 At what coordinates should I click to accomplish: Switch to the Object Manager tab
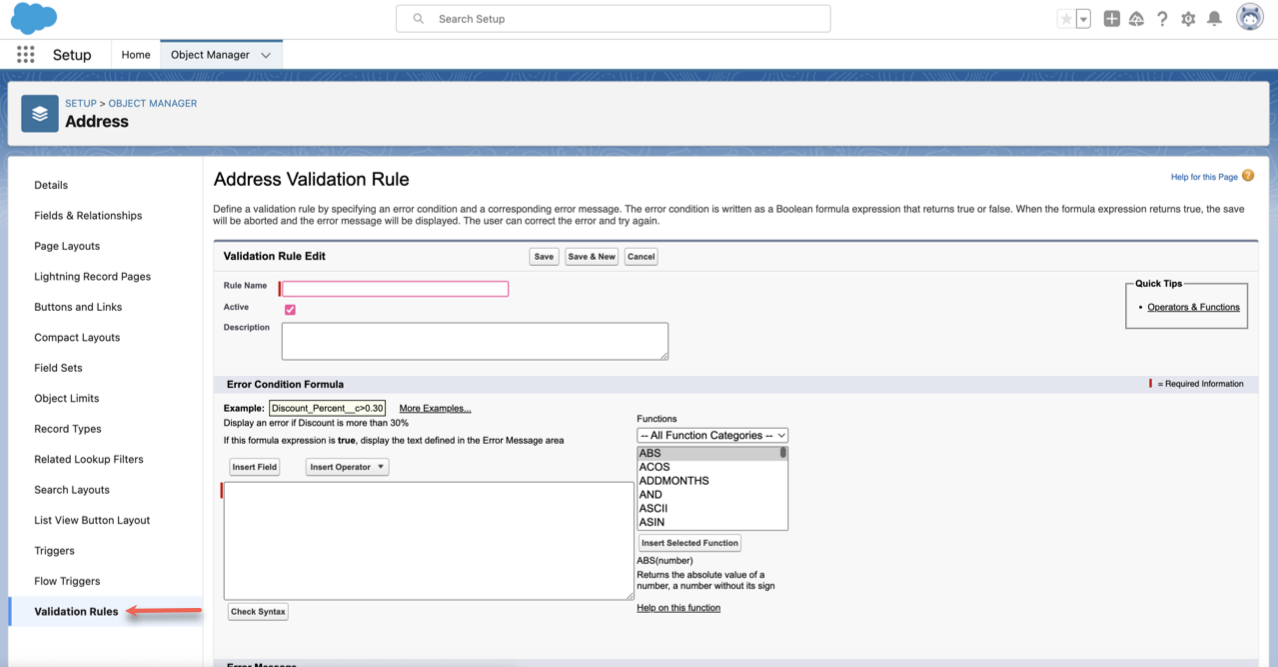click(x=210, y=55)
